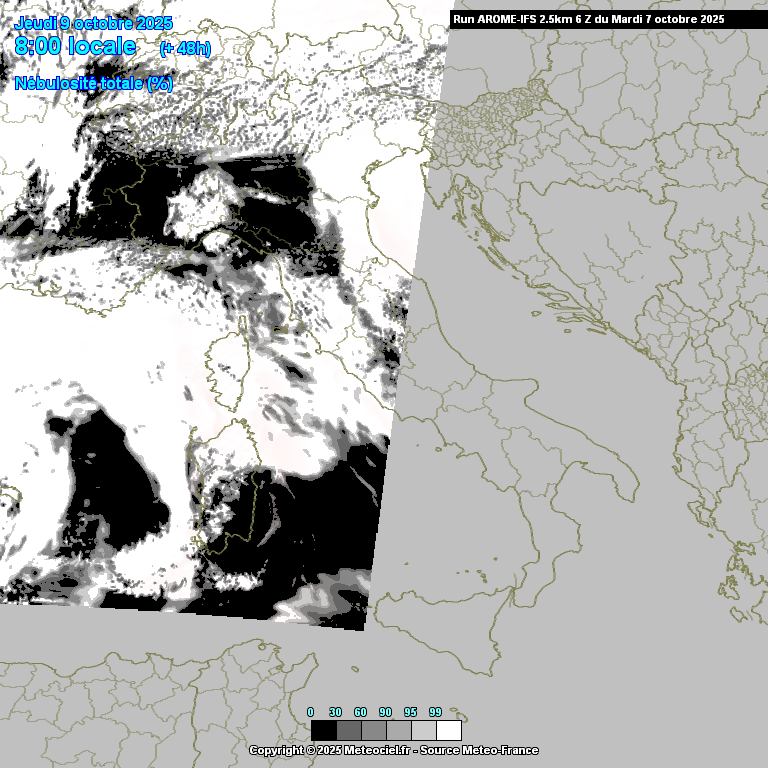This screenshot has height=768, width=768.
Task: Click the Meteociel.fr copyright text
Action: tap(329, 750)
